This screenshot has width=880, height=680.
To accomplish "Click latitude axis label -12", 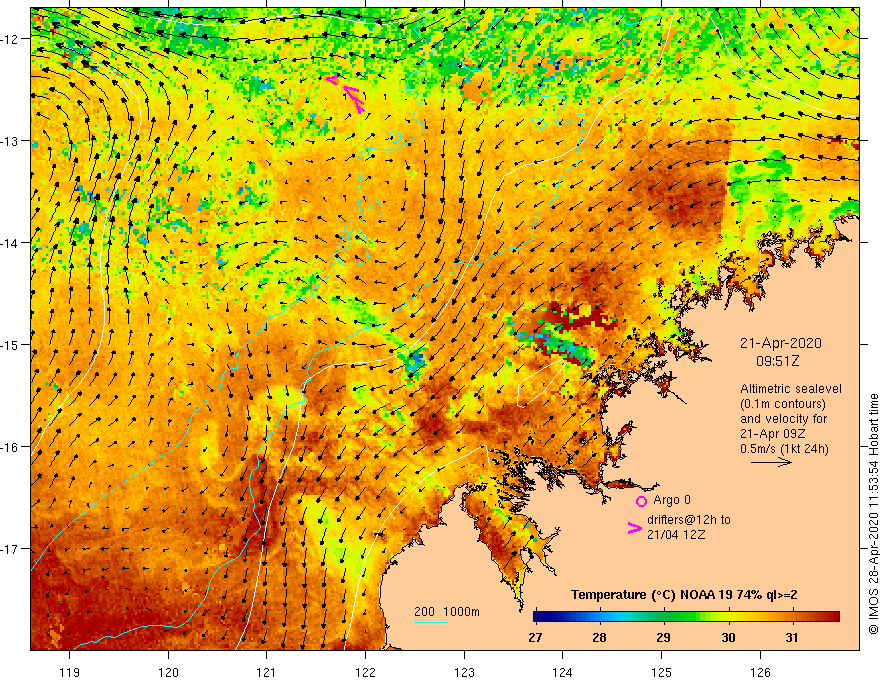I will coord(11,39).
